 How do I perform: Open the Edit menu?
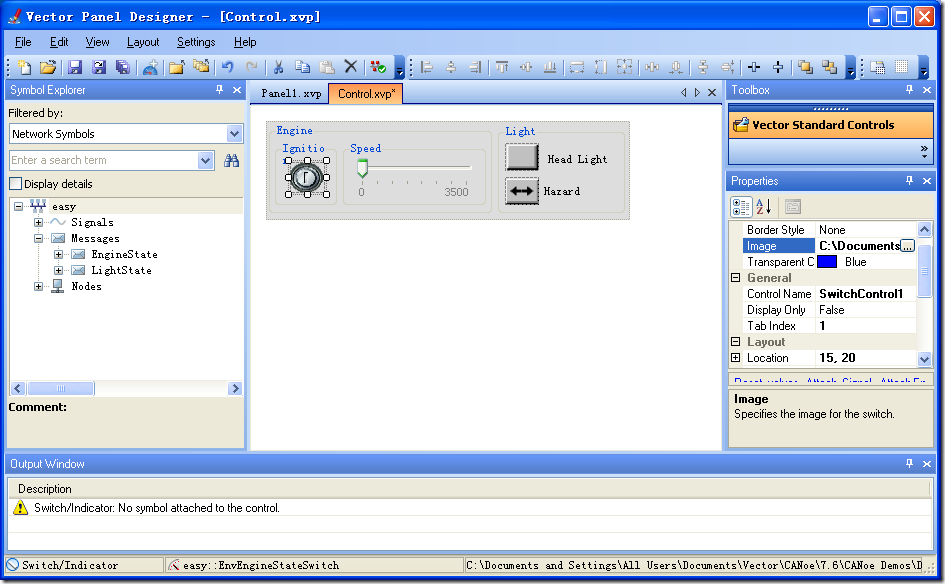(58, 42)
